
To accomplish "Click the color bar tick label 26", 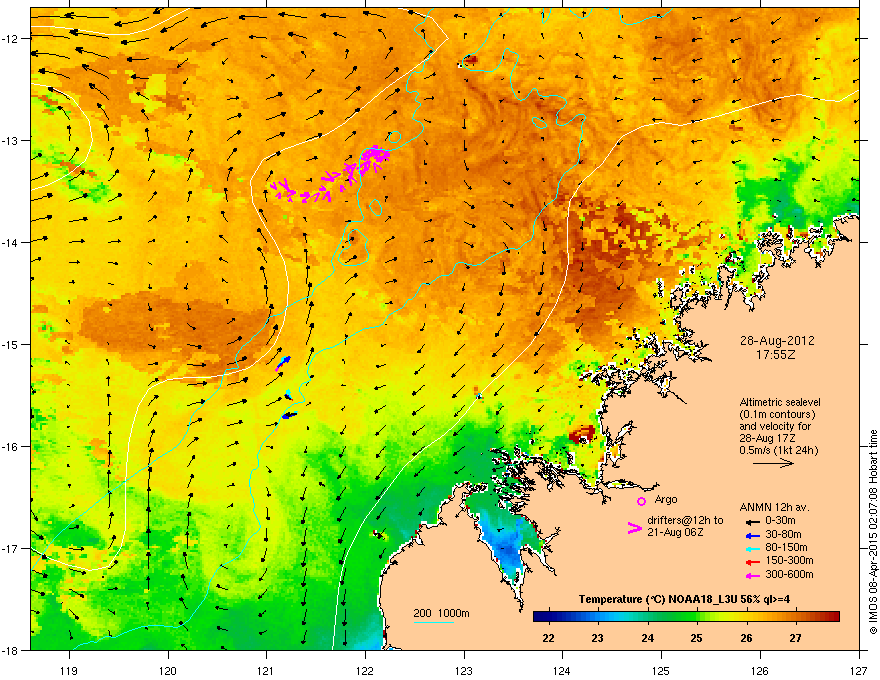I will click(746, 638).
